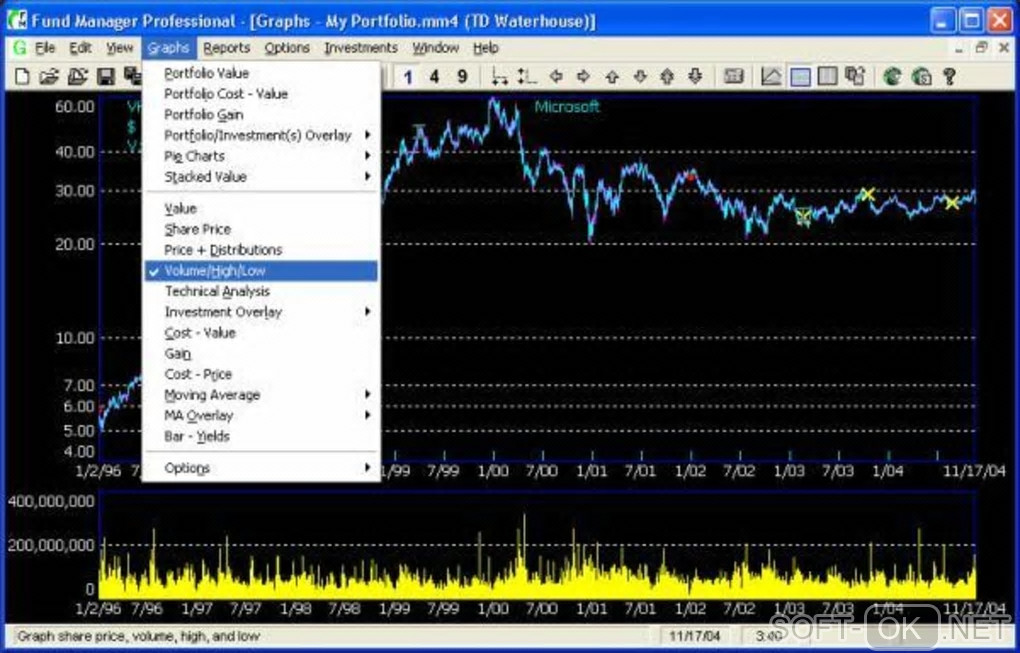Image resolution: width=1020 pixels, height=653 pixels.
Task: Choose the Share Price graph
Action: click(x=261, y=229)
